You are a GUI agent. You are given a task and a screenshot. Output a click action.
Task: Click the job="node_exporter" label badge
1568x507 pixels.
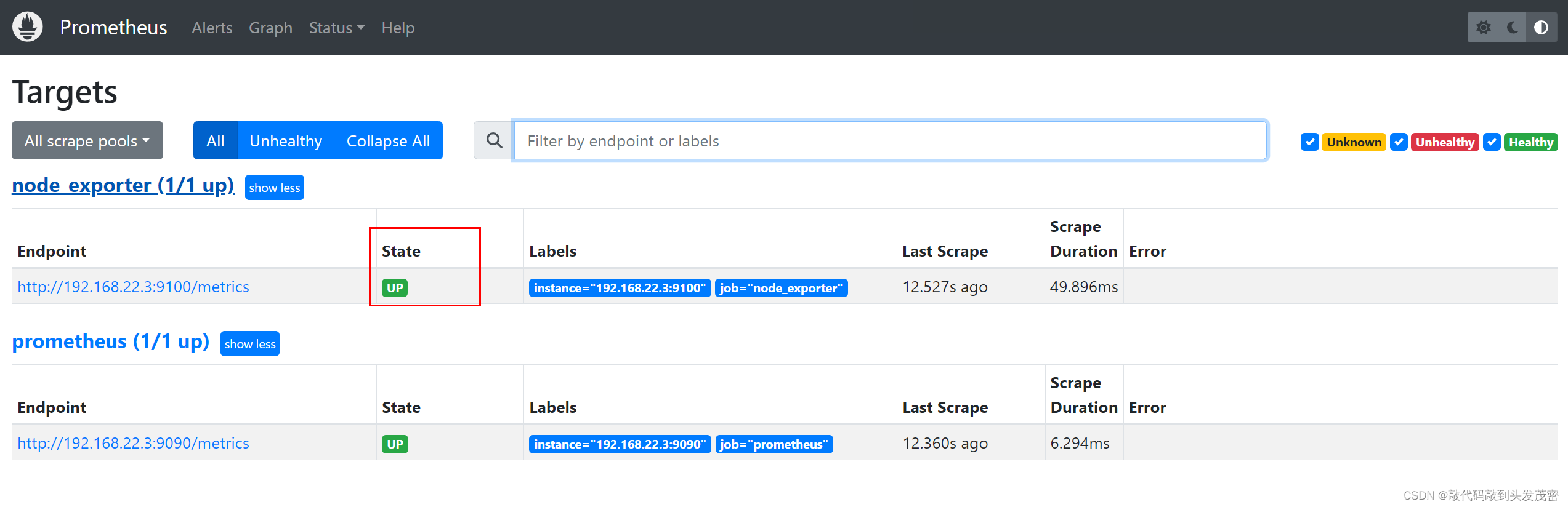click(x=782, y=288)
